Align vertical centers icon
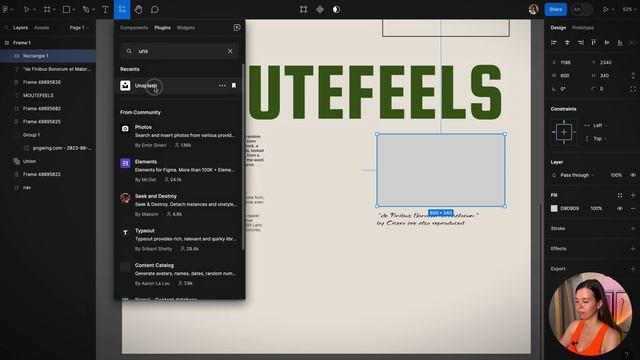The image size is (640, 360). pyautogui.click(x=607, y=42)
